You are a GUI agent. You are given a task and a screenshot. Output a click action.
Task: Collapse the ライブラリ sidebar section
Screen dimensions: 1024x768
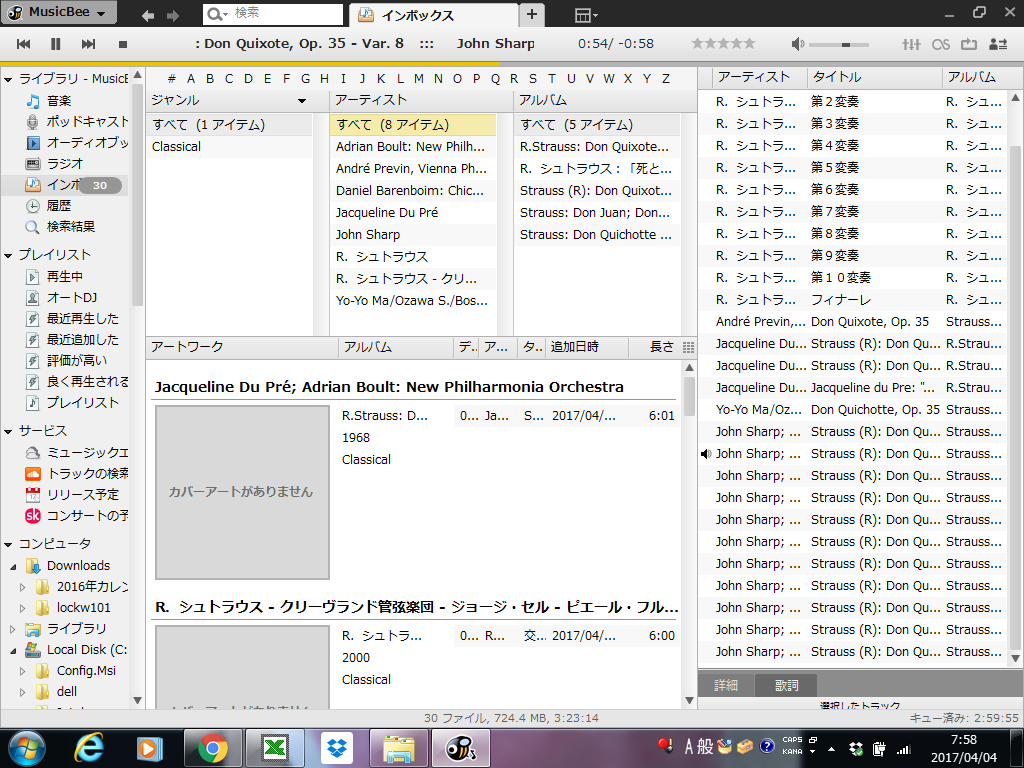point(8,80)
